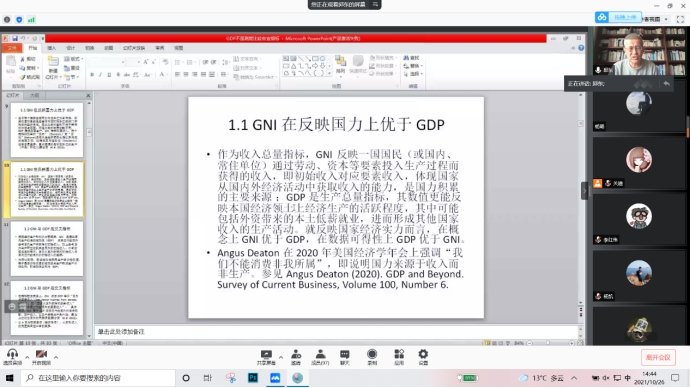Switch to the 插入 ribbon tab in PowerPoint
Screen dimensions: 690x388
[x=51, y=48]
